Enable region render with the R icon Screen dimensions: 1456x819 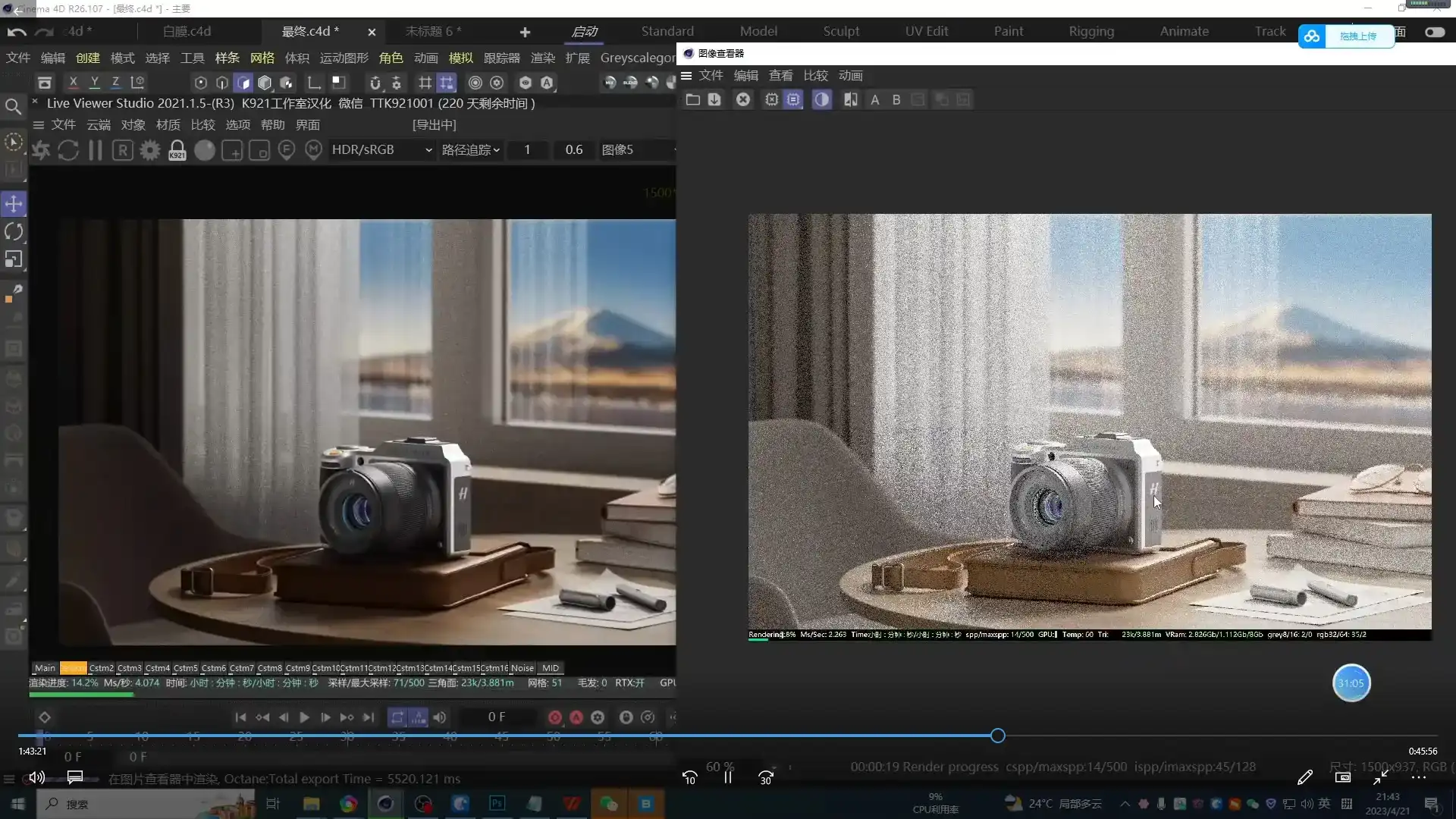click(123, 149)
